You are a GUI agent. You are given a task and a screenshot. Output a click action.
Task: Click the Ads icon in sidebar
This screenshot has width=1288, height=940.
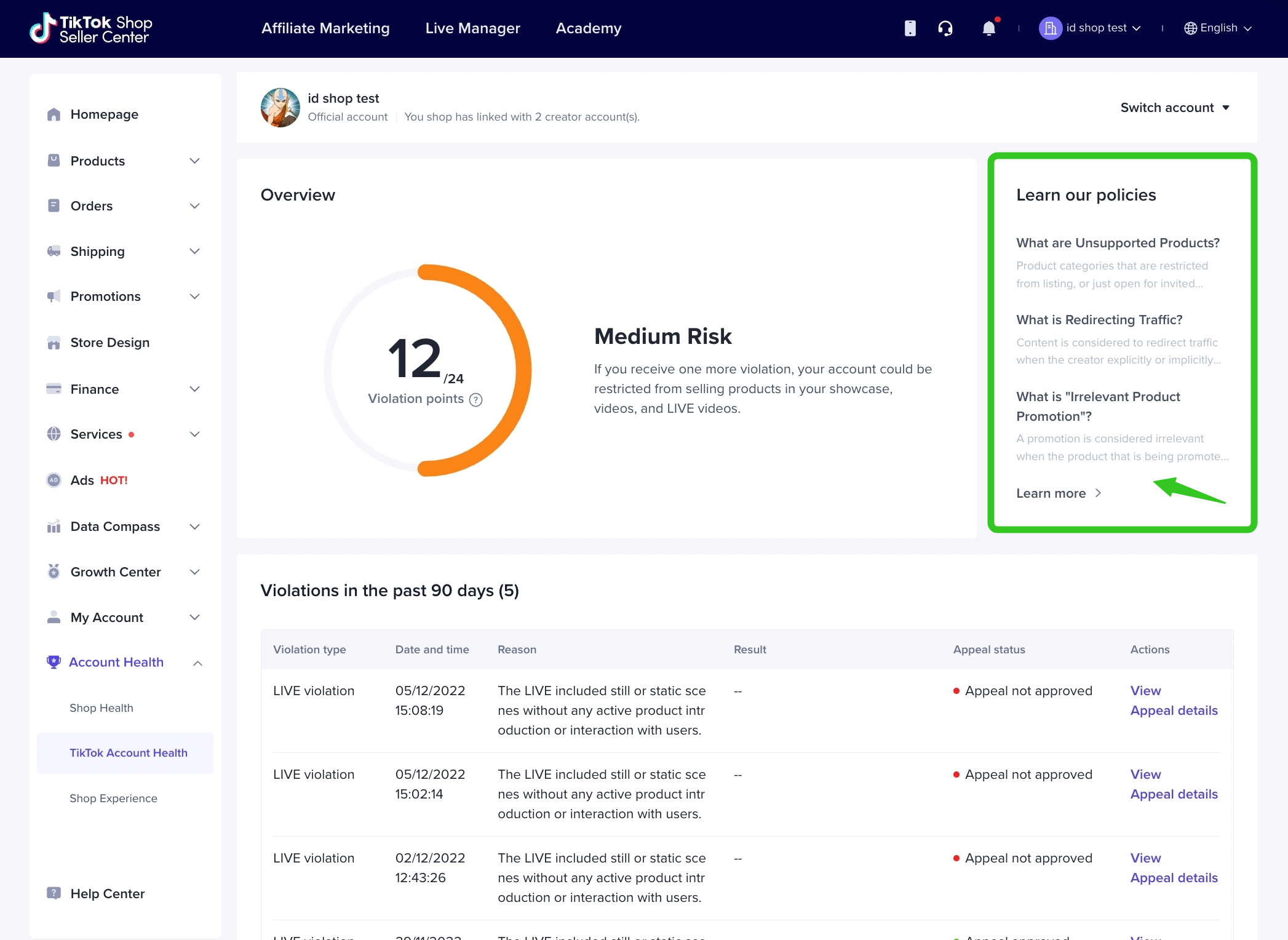tap(54, 480)
